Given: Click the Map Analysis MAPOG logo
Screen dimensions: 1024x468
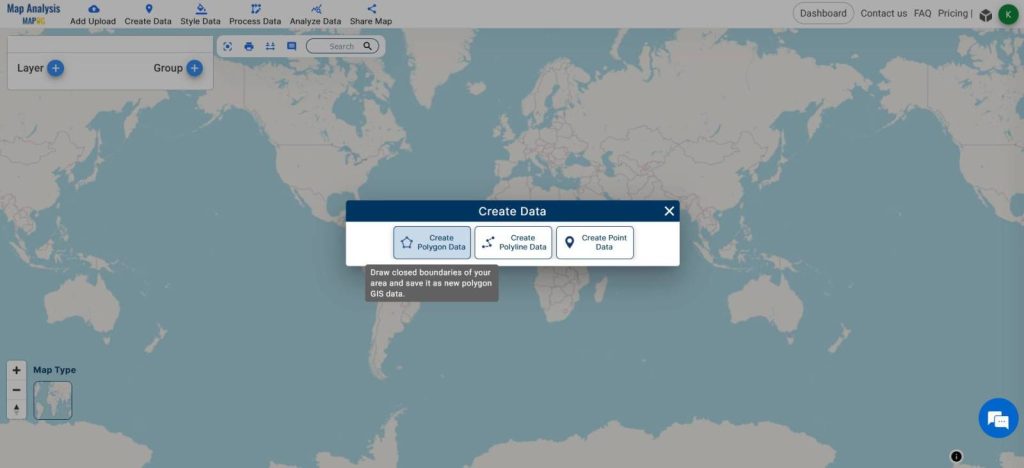Looking at the screenshot, I should click(x=33, y=14).
